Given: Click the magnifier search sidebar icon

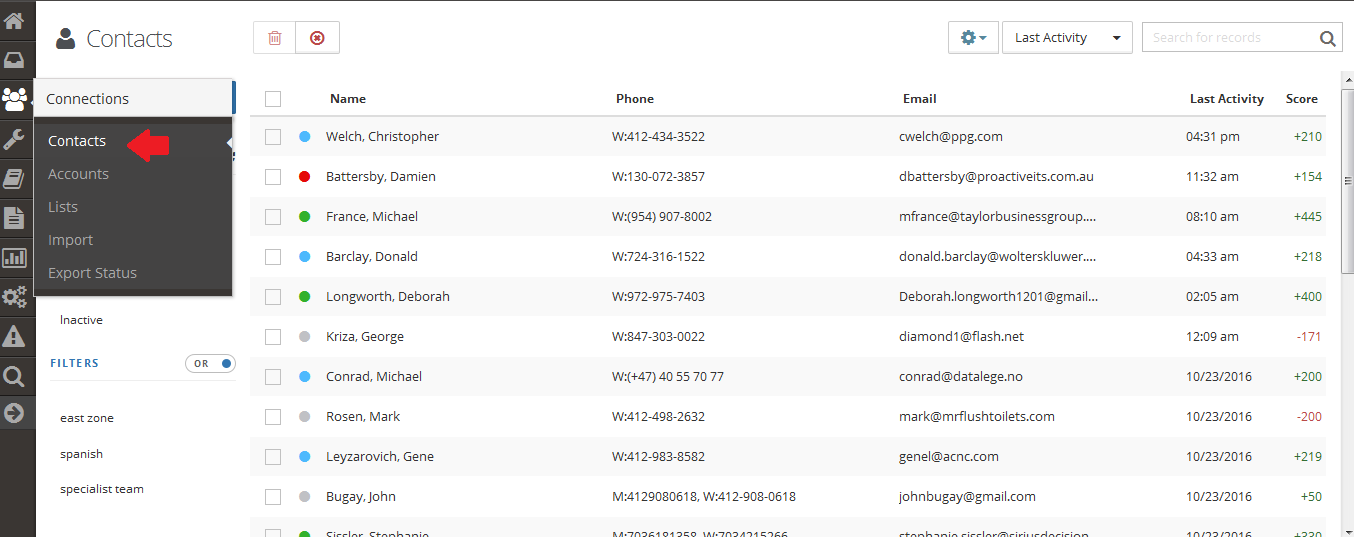Looking at the screenshot, I should tap(15, 376).
